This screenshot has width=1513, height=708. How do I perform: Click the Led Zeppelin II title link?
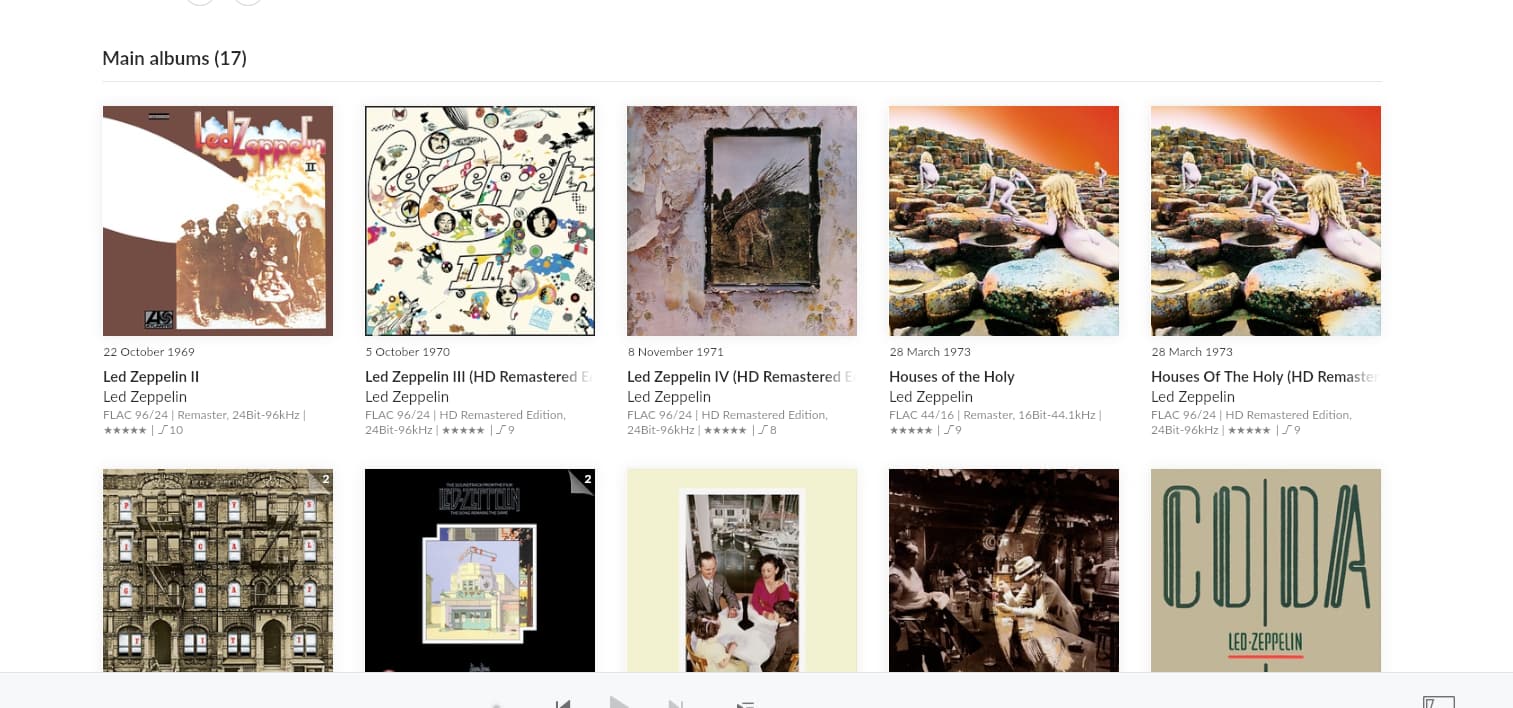[x=151, y=377]
